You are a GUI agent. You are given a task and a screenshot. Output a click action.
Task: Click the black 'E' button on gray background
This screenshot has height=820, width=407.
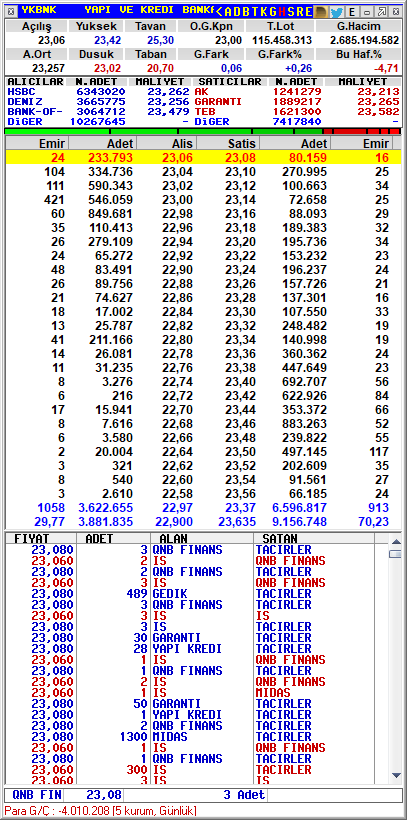[352, 12]
